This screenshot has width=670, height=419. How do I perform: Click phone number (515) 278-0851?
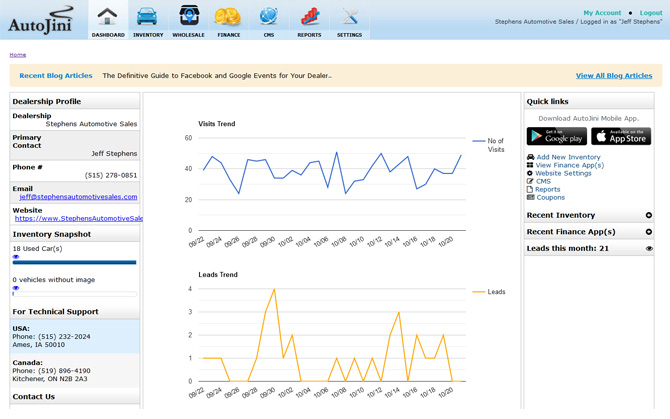point(111,175)
